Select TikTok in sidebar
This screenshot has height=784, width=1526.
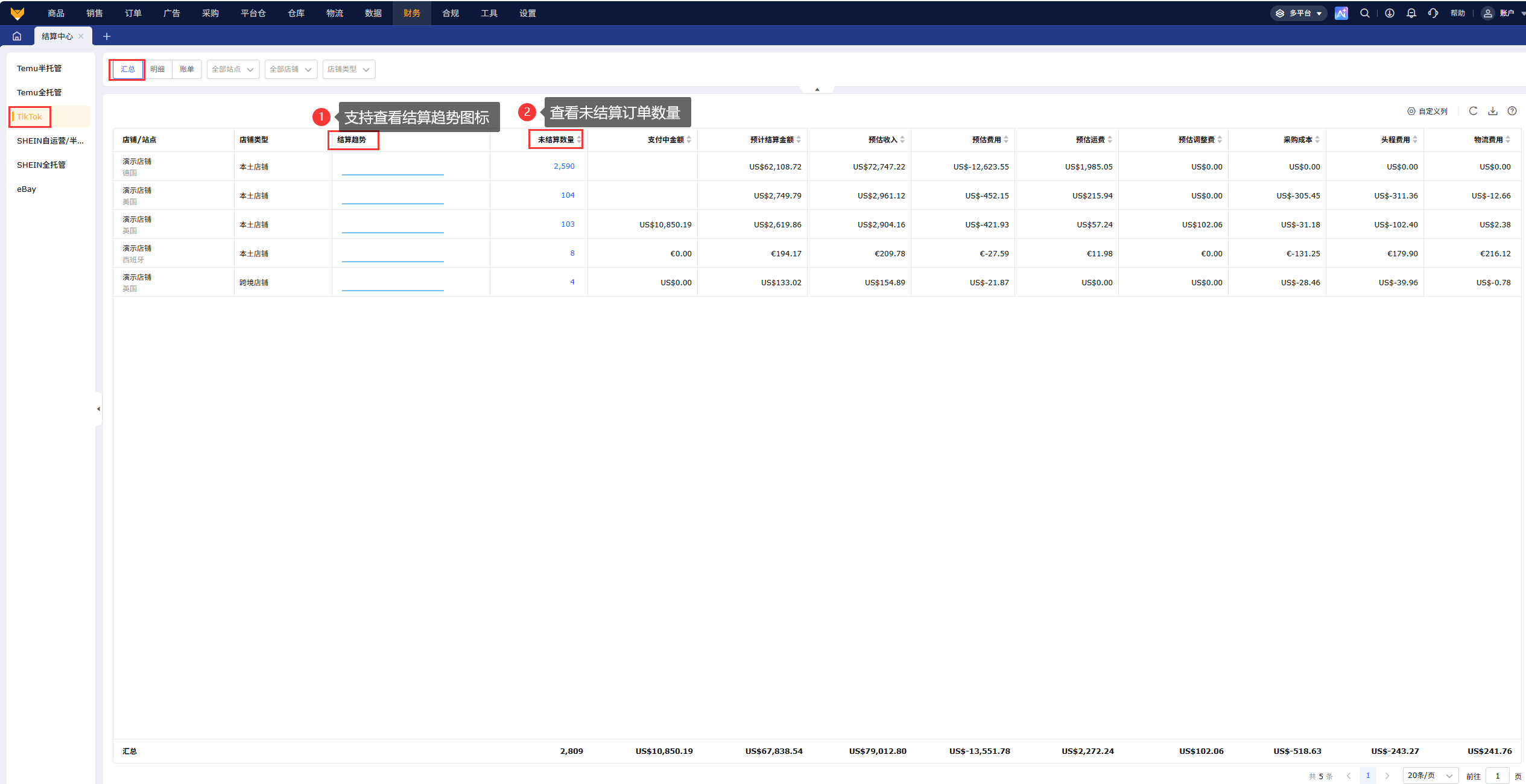[x=50, y=117]
